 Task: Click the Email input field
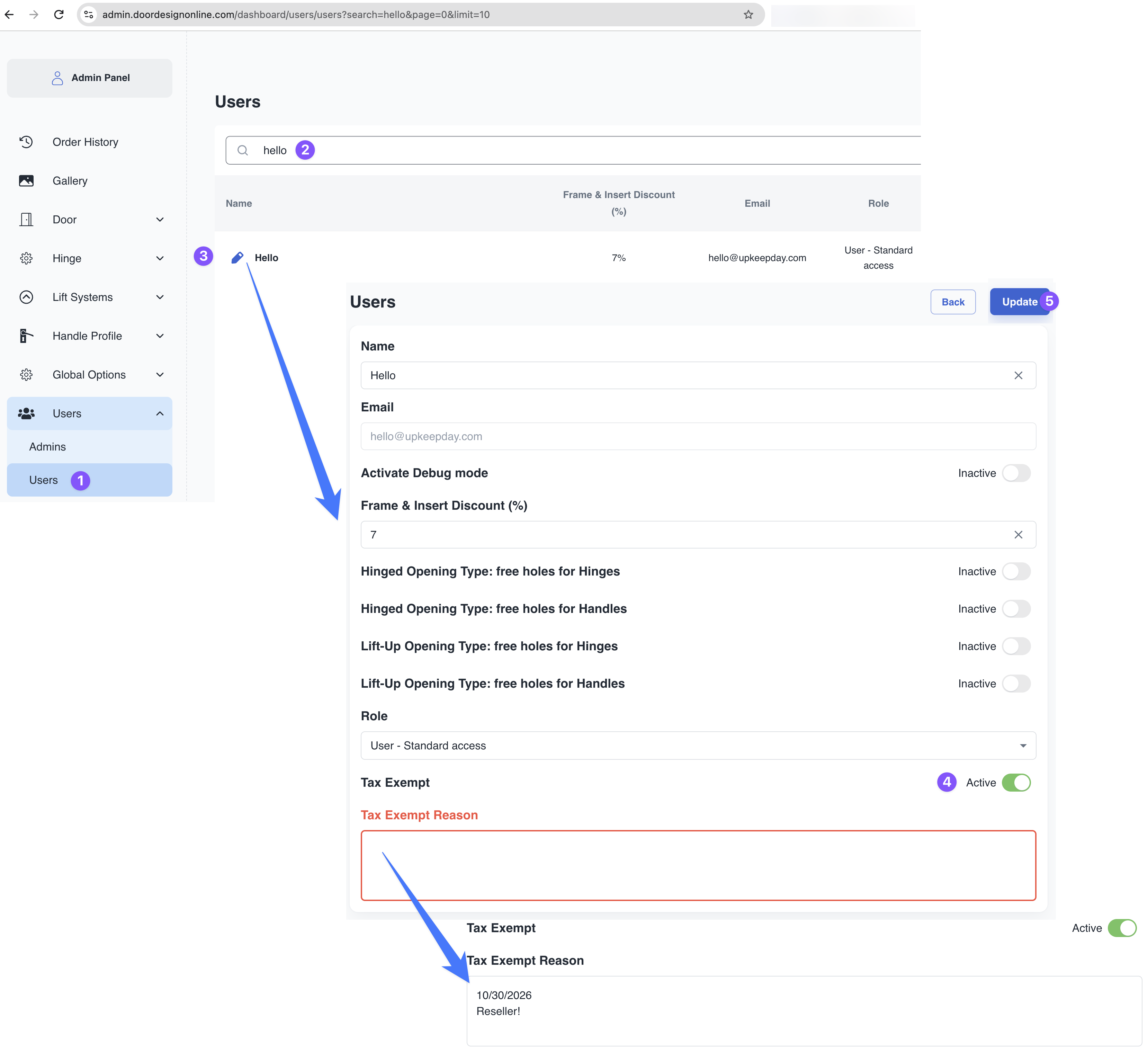pyautogui.click(x=698, y=436)
